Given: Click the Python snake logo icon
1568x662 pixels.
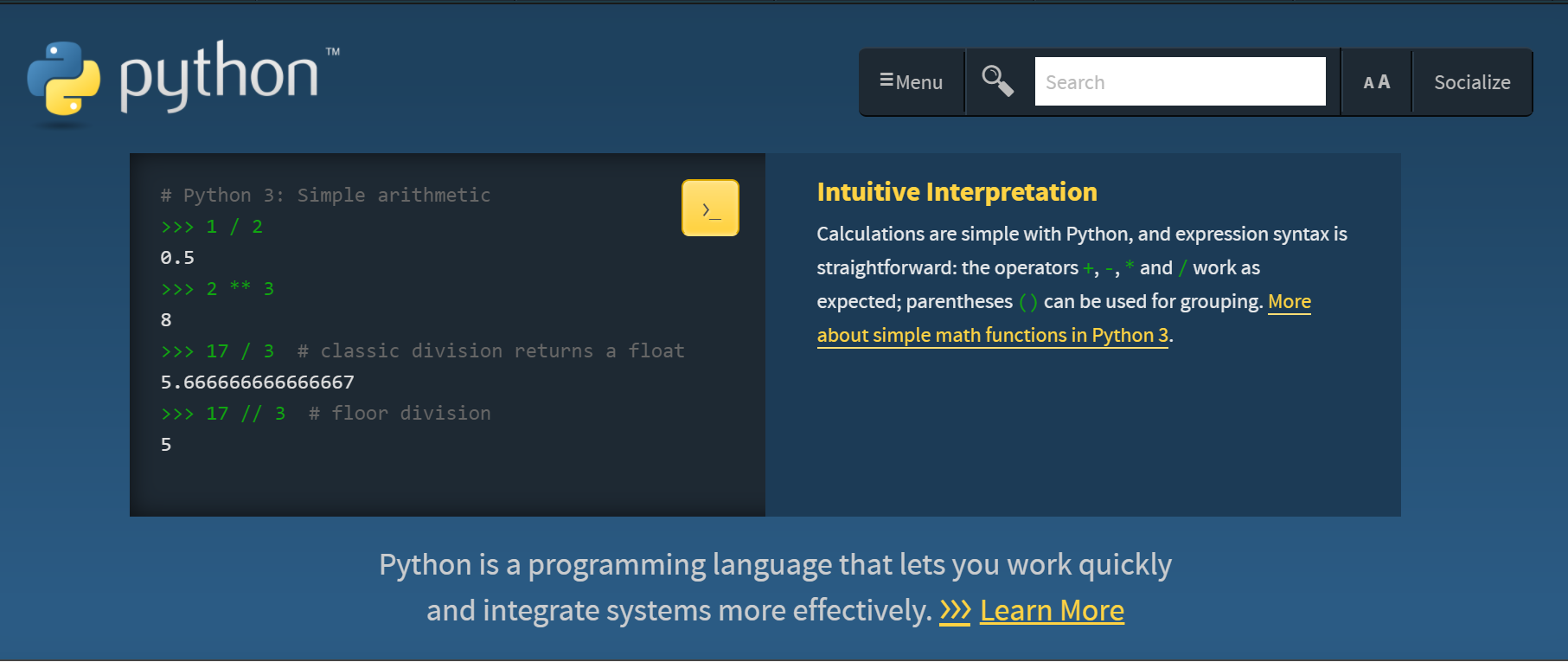Looking at the screenshot, I should pos(63,79).
